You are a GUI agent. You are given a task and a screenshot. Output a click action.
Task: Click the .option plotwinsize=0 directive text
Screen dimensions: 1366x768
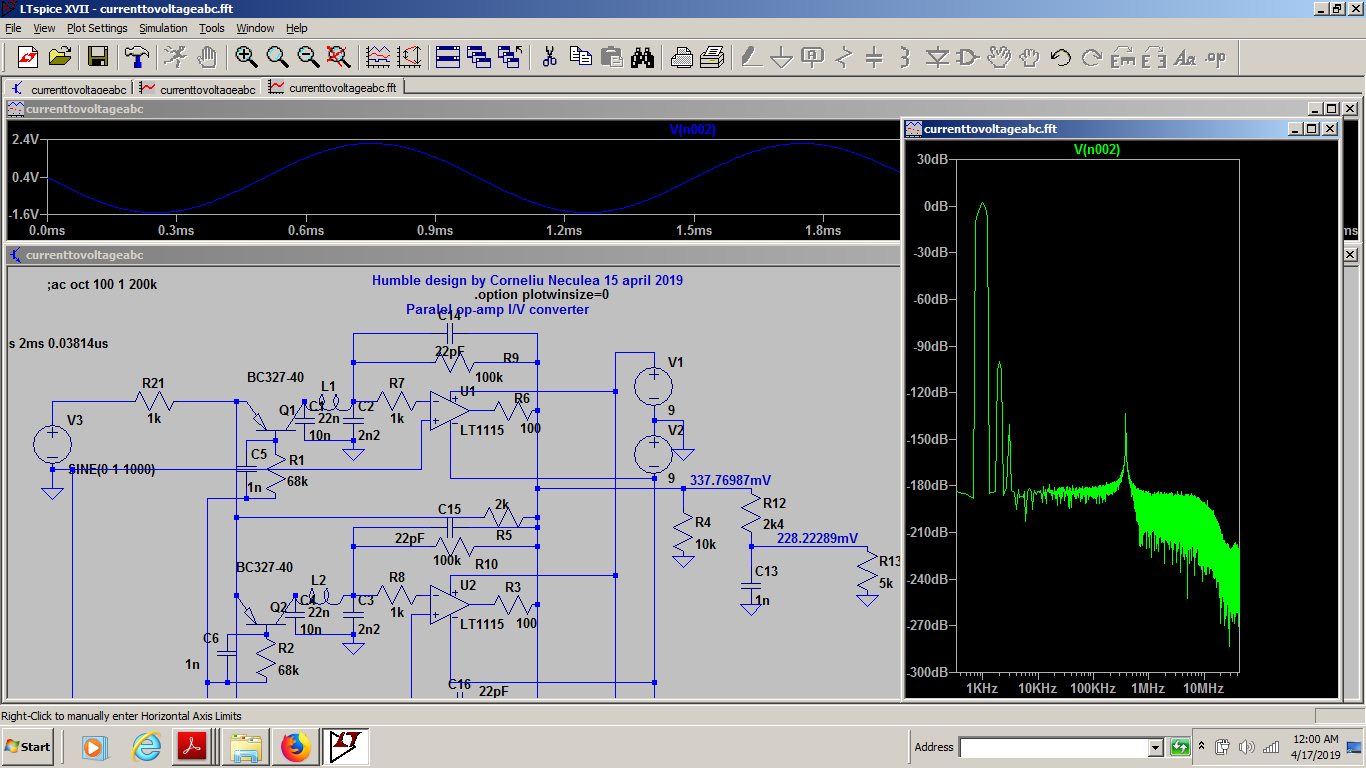541,295
